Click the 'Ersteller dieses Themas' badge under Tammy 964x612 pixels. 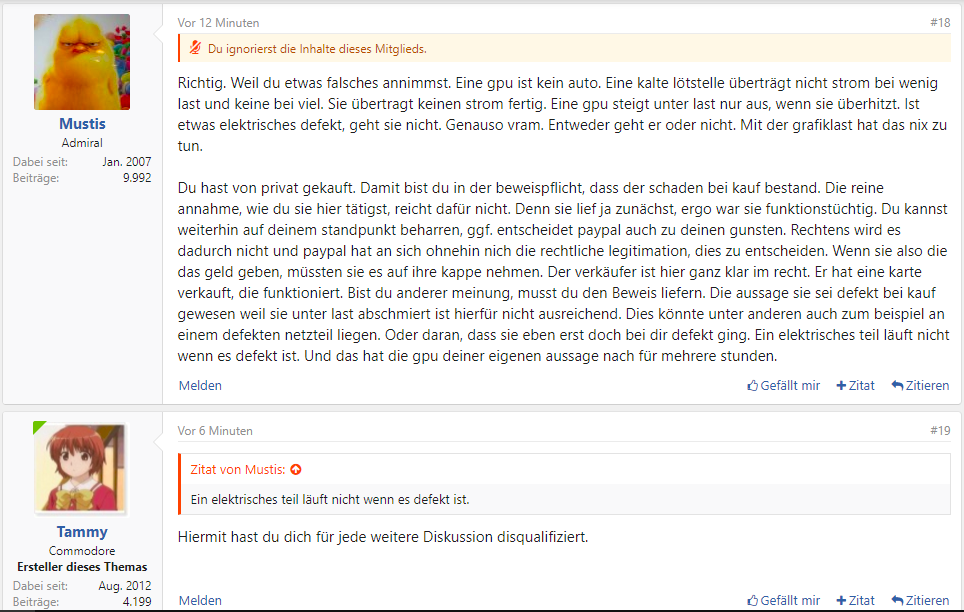click(82, 567)
